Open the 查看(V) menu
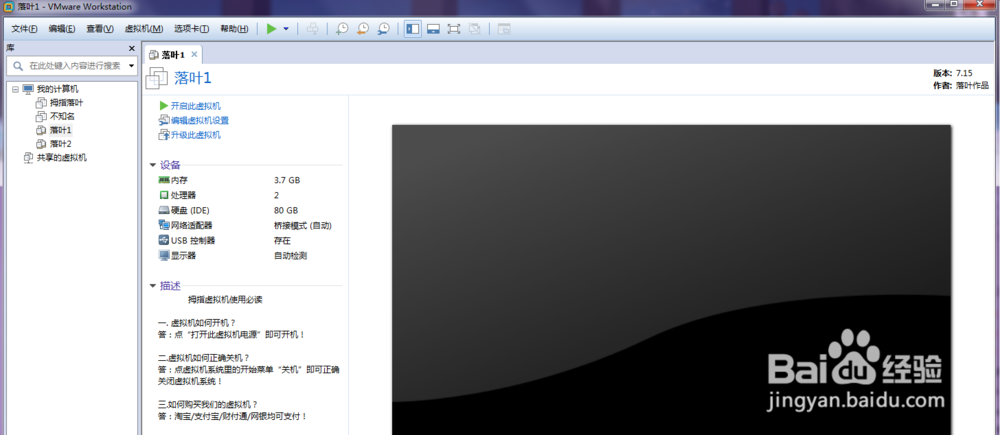 [100, 29]
